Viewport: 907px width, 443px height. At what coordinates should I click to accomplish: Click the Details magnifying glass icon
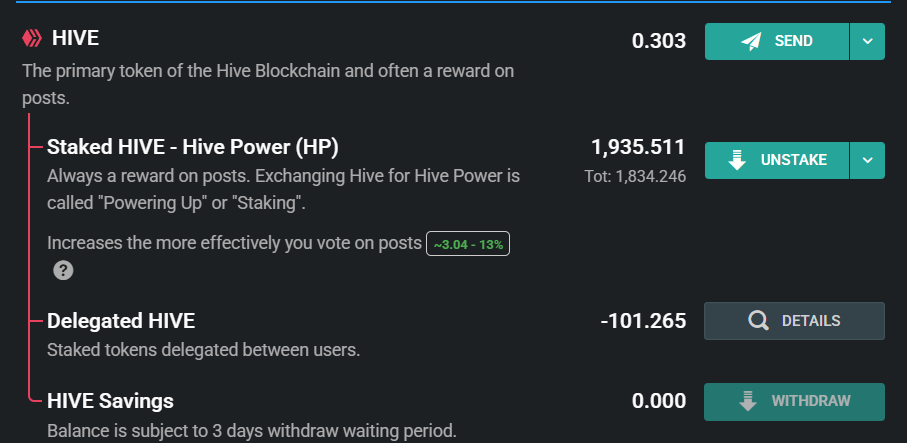pos(758,320)
